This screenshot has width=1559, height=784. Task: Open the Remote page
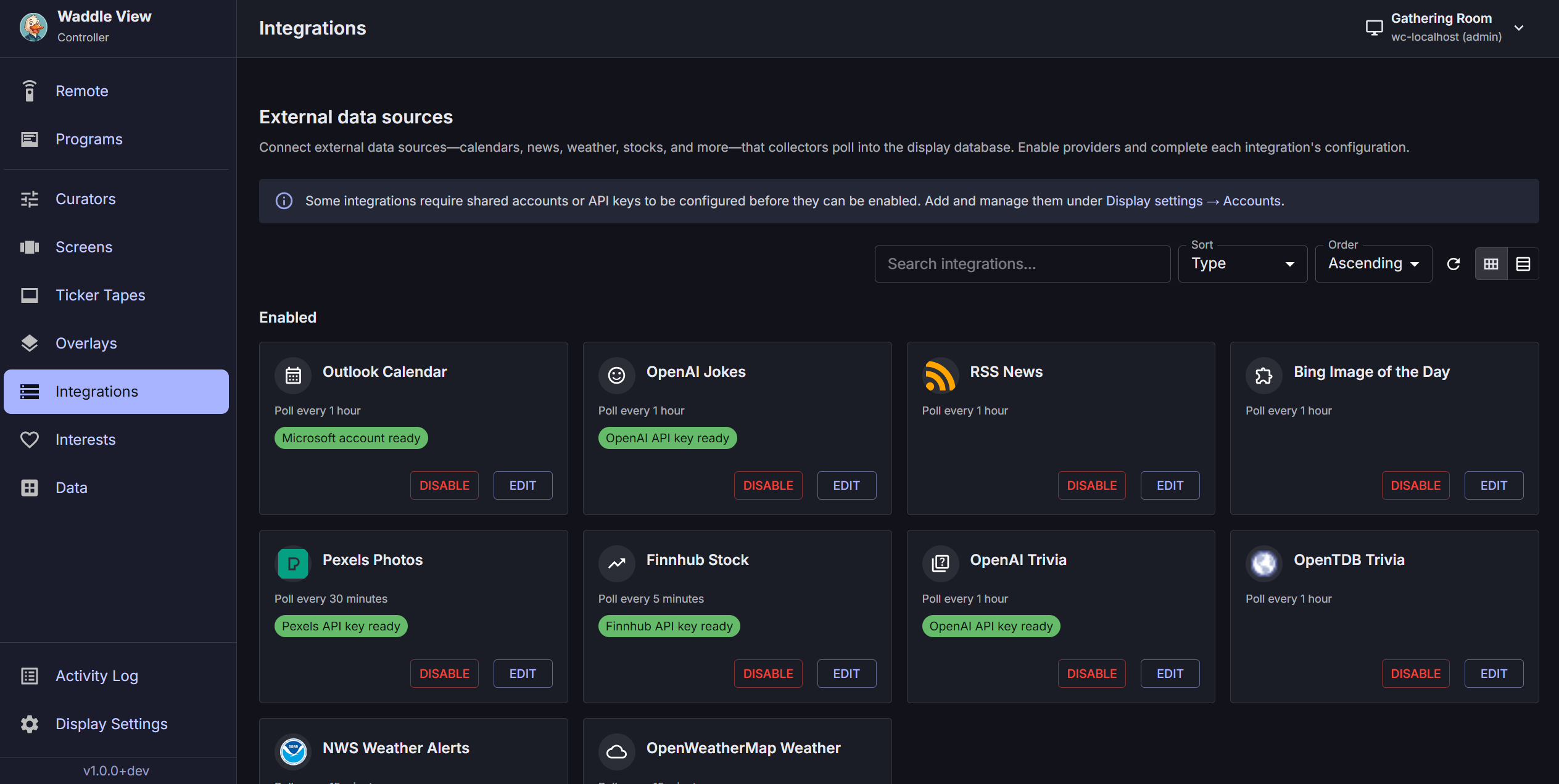coord(116,91)
